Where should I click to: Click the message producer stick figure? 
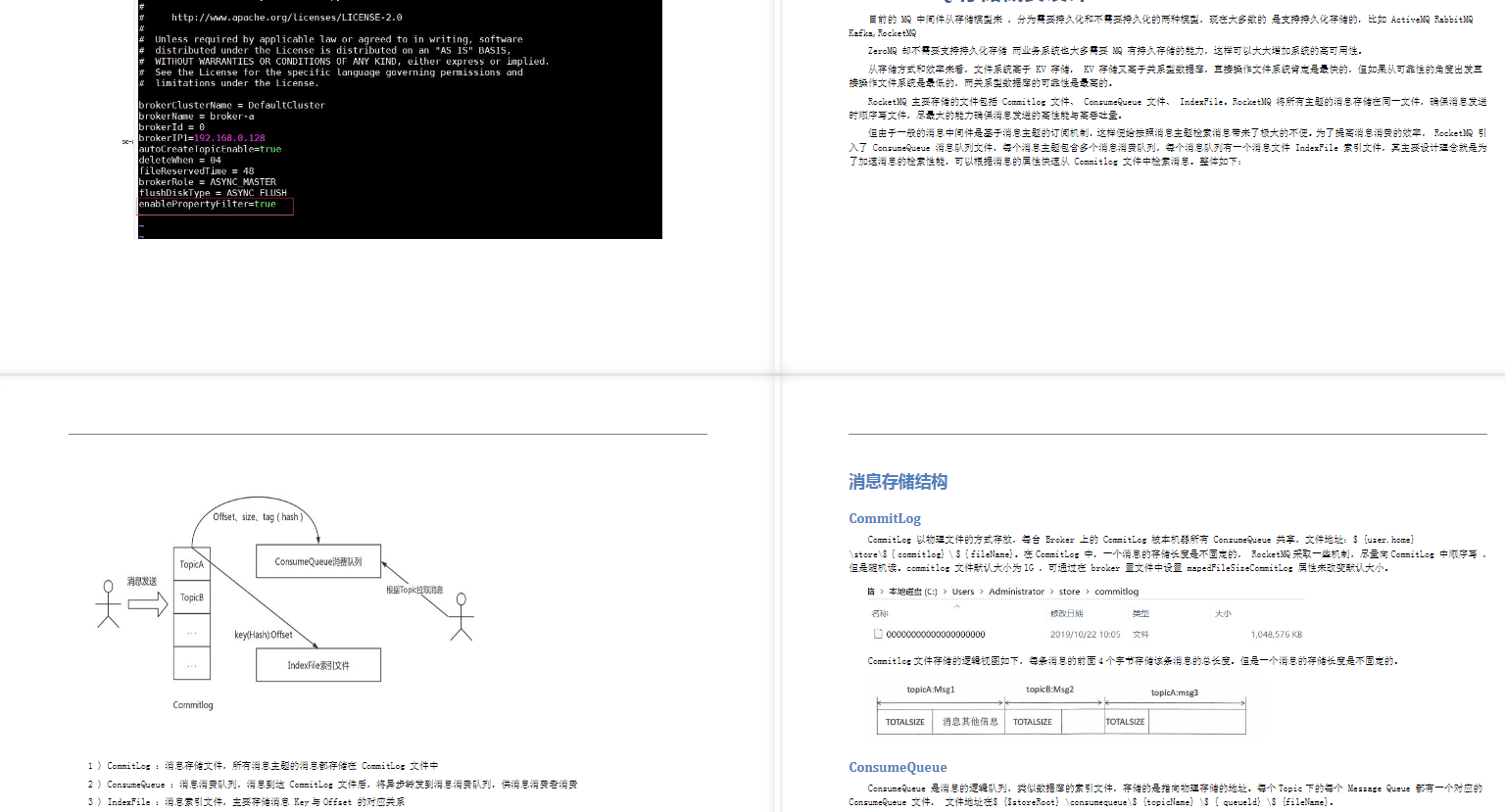pos(108,604)
